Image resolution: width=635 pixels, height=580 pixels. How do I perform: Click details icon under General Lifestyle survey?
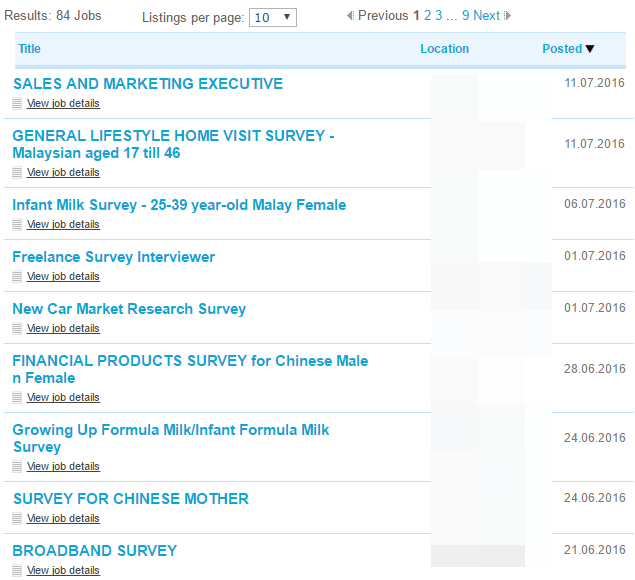[x=17, y=173]
